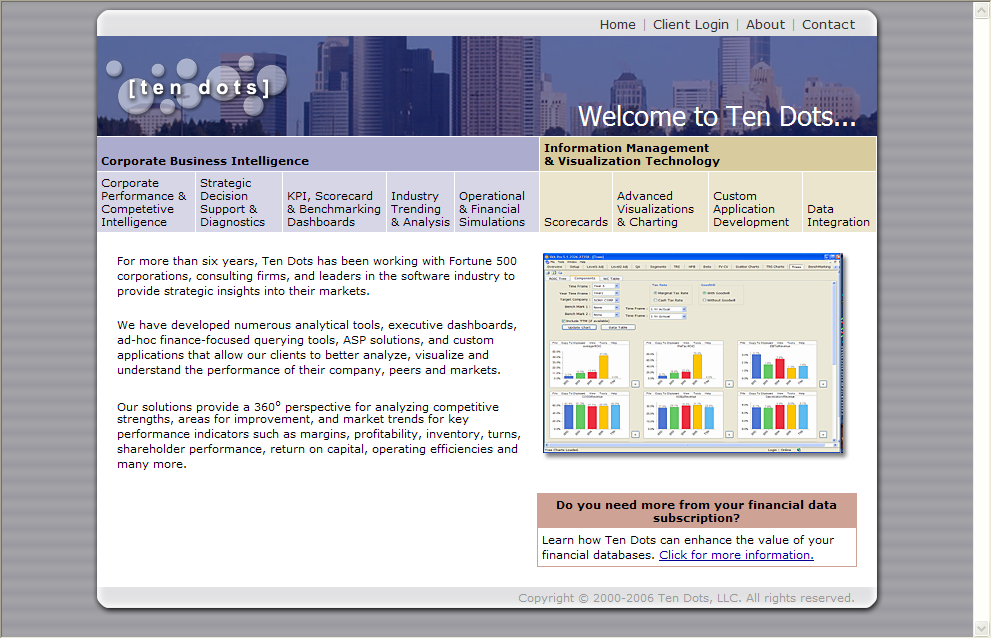Go to the Home page
The height and width of the screenshot is (639, 992).
(617, 25)
